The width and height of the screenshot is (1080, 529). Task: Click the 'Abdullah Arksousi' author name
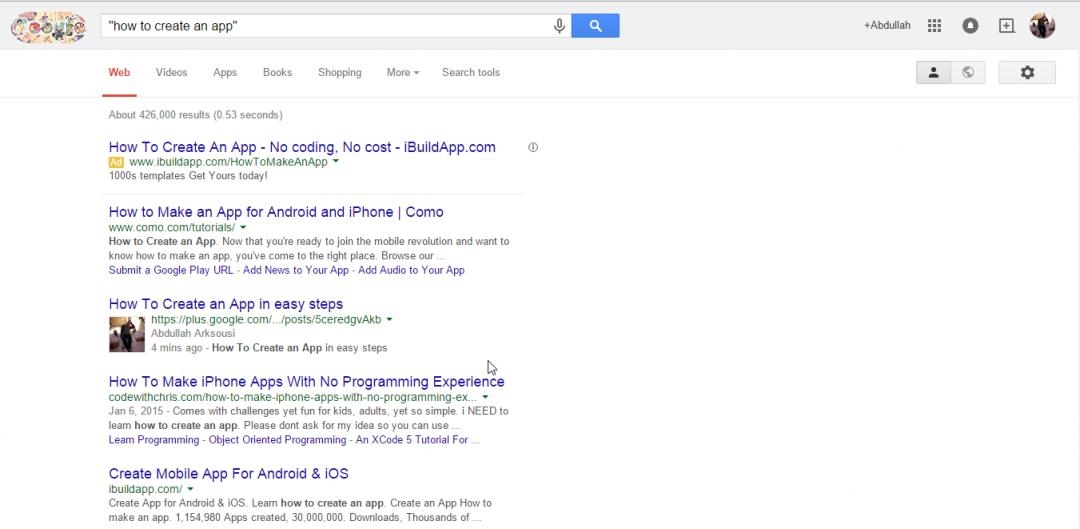pos(193,333)
